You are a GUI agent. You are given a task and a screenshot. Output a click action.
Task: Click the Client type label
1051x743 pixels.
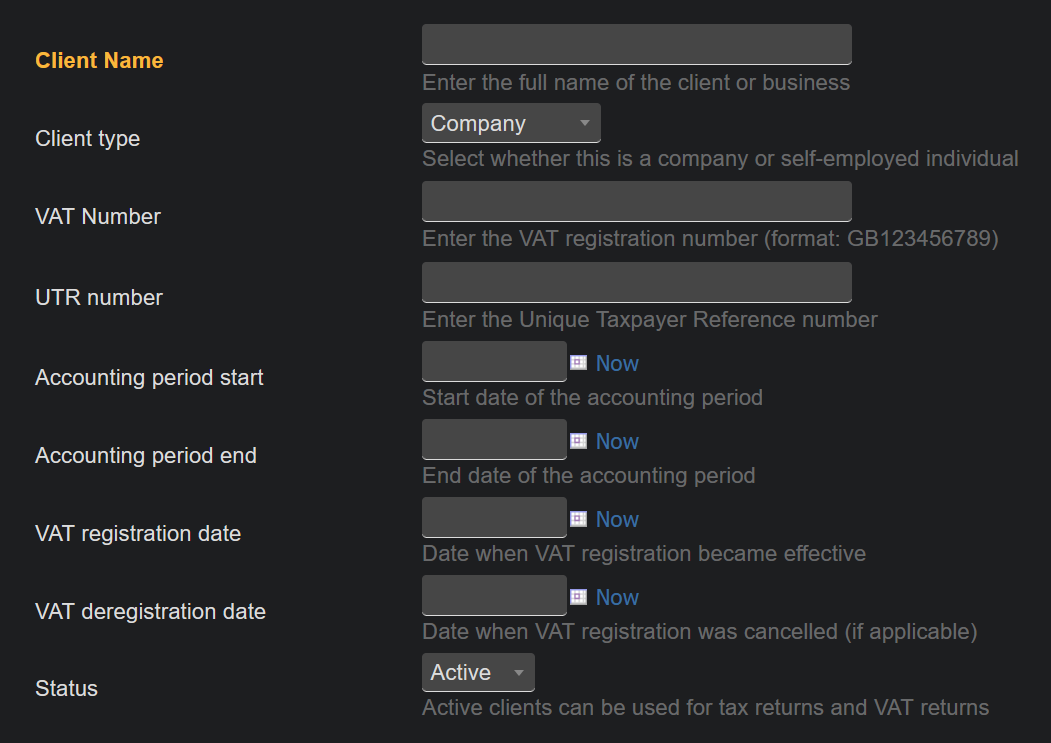pyautogui.click(x=87, y=138)
